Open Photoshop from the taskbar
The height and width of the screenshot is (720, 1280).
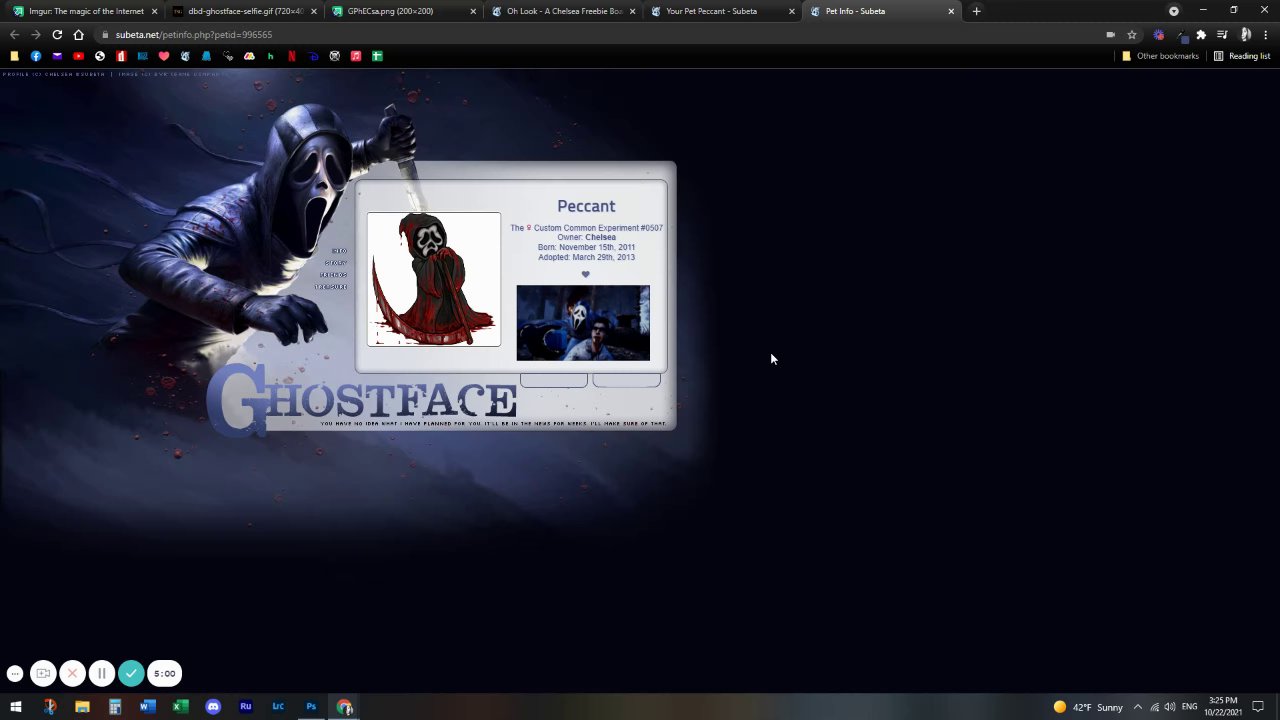[x=311, y=707]
